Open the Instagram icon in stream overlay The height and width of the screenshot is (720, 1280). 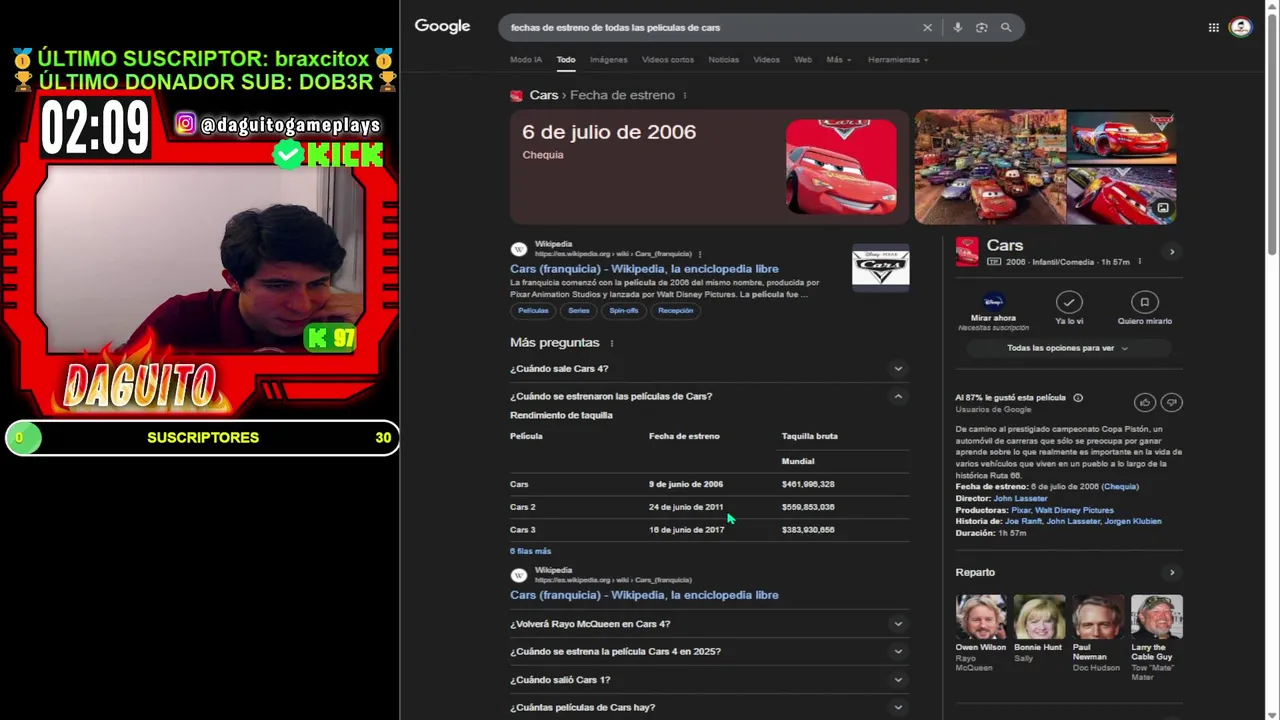[185, 124]
